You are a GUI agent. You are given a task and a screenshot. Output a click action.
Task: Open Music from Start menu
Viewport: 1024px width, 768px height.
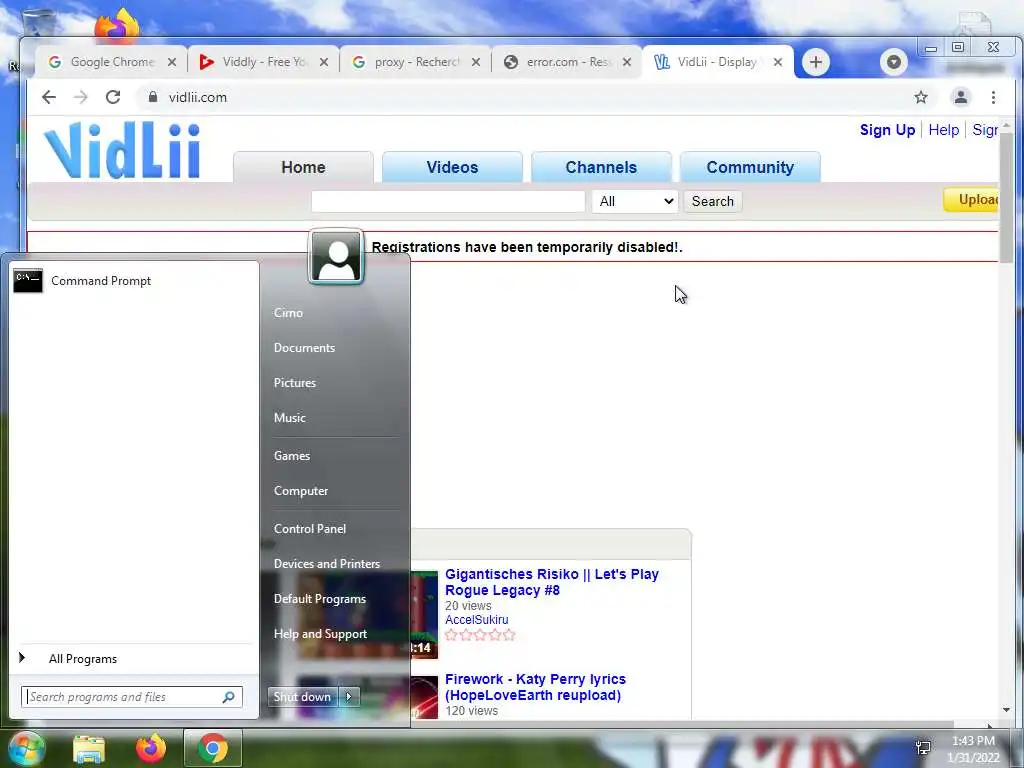[290, 418]
